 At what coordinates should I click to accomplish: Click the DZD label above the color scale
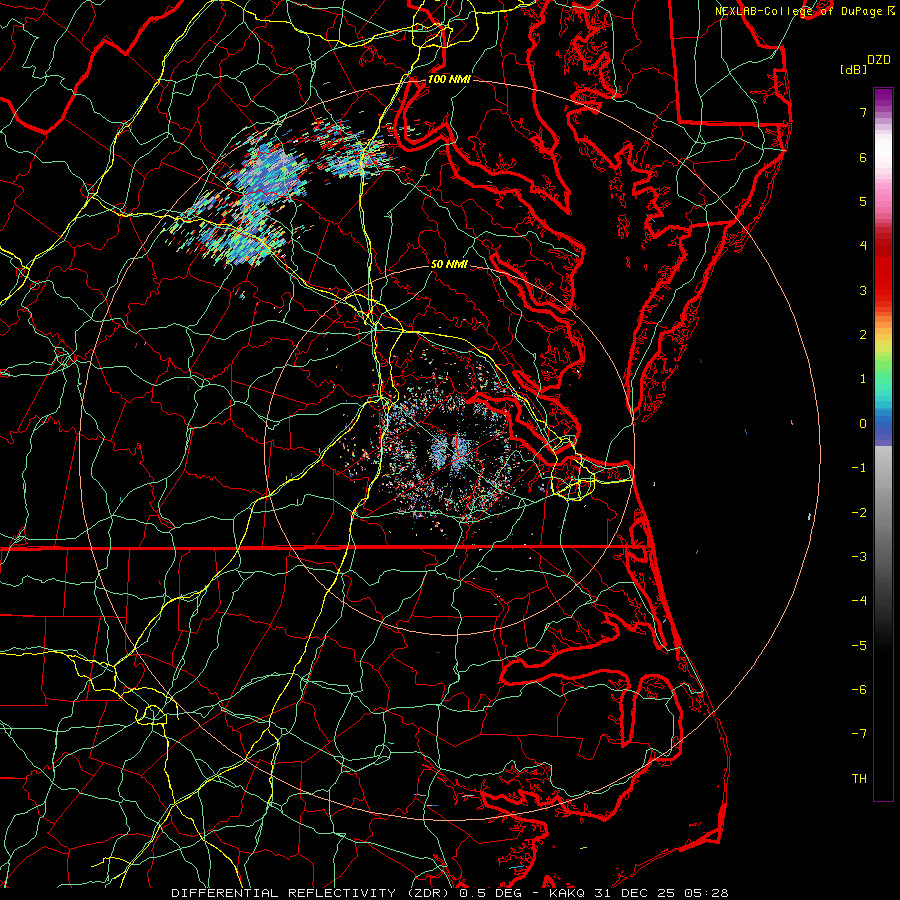(x=879, y=60)
